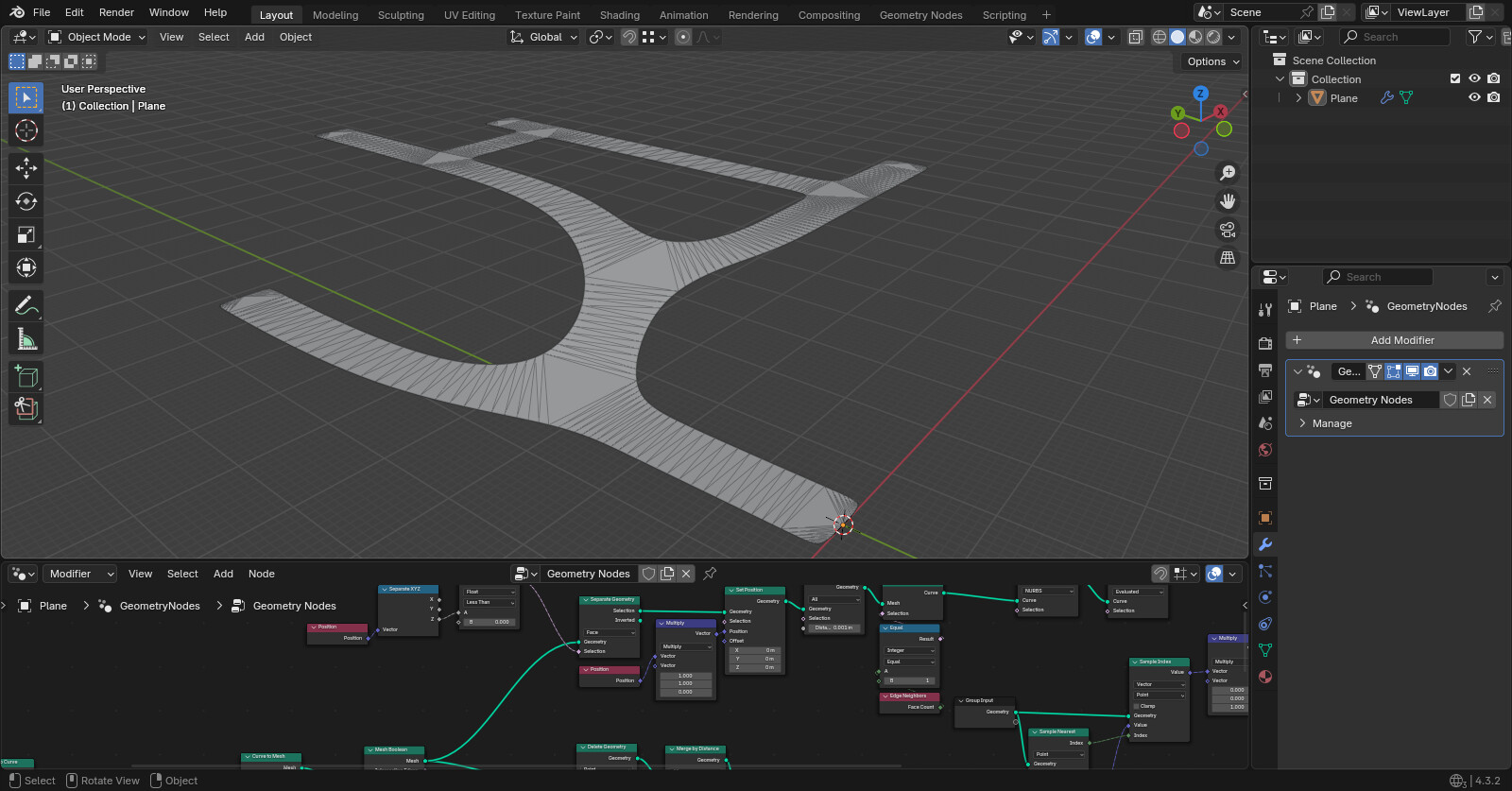Expand Plane item in outliner
Screen dimensions: 1512x791
coord(1298,97)
